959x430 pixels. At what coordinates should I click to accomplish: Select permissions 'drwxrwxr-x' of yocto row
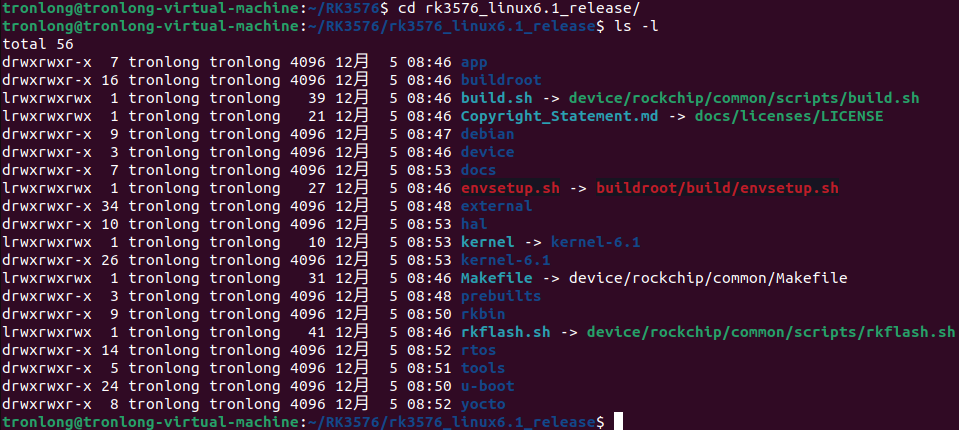tap(46, 404)
